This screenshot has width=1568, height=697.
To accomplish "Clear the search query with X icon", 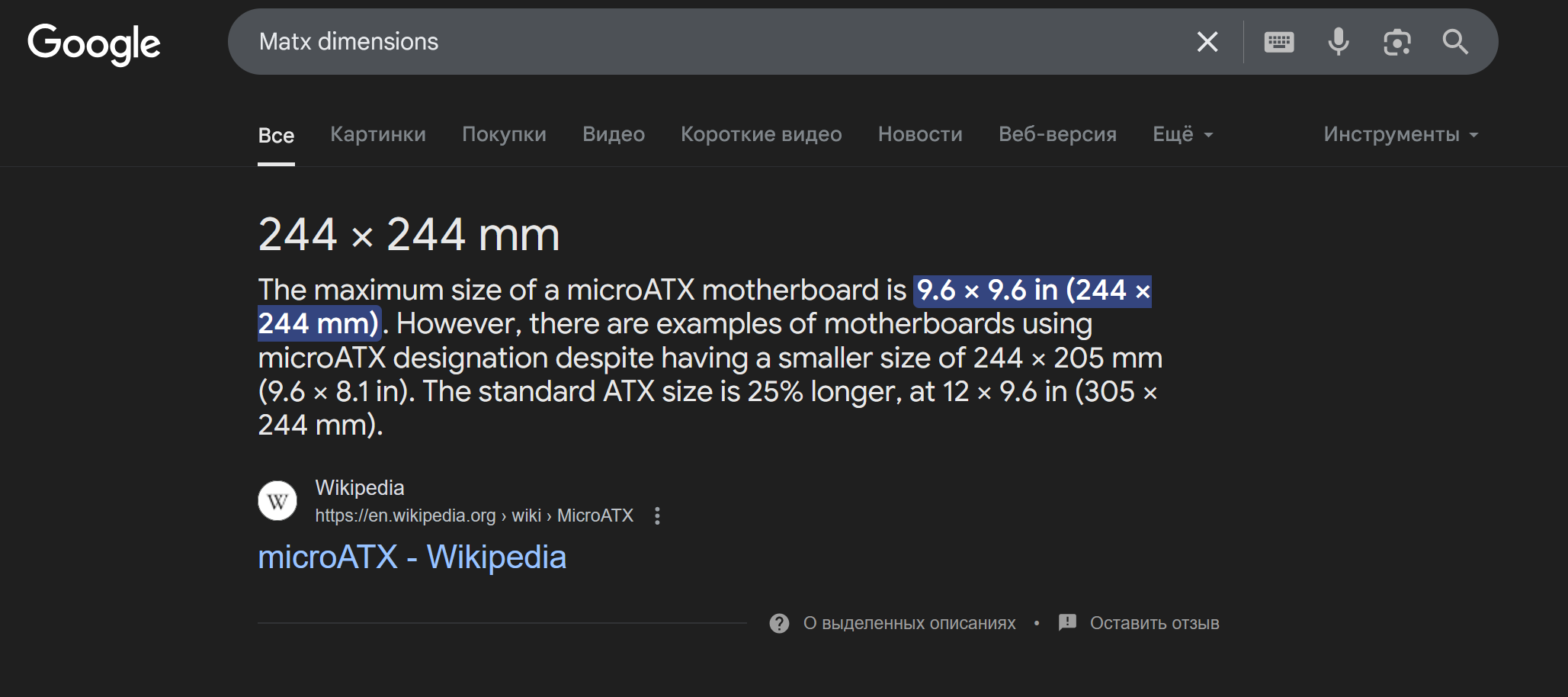I will (x=1207, y=42).
